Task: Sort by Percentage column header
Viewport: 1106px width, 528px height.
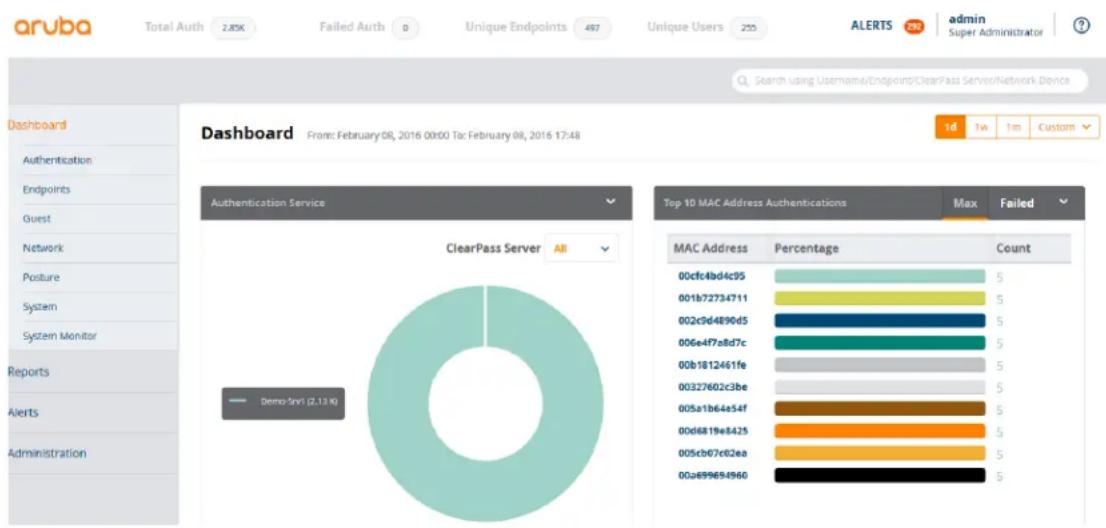Action: (806, 248)
